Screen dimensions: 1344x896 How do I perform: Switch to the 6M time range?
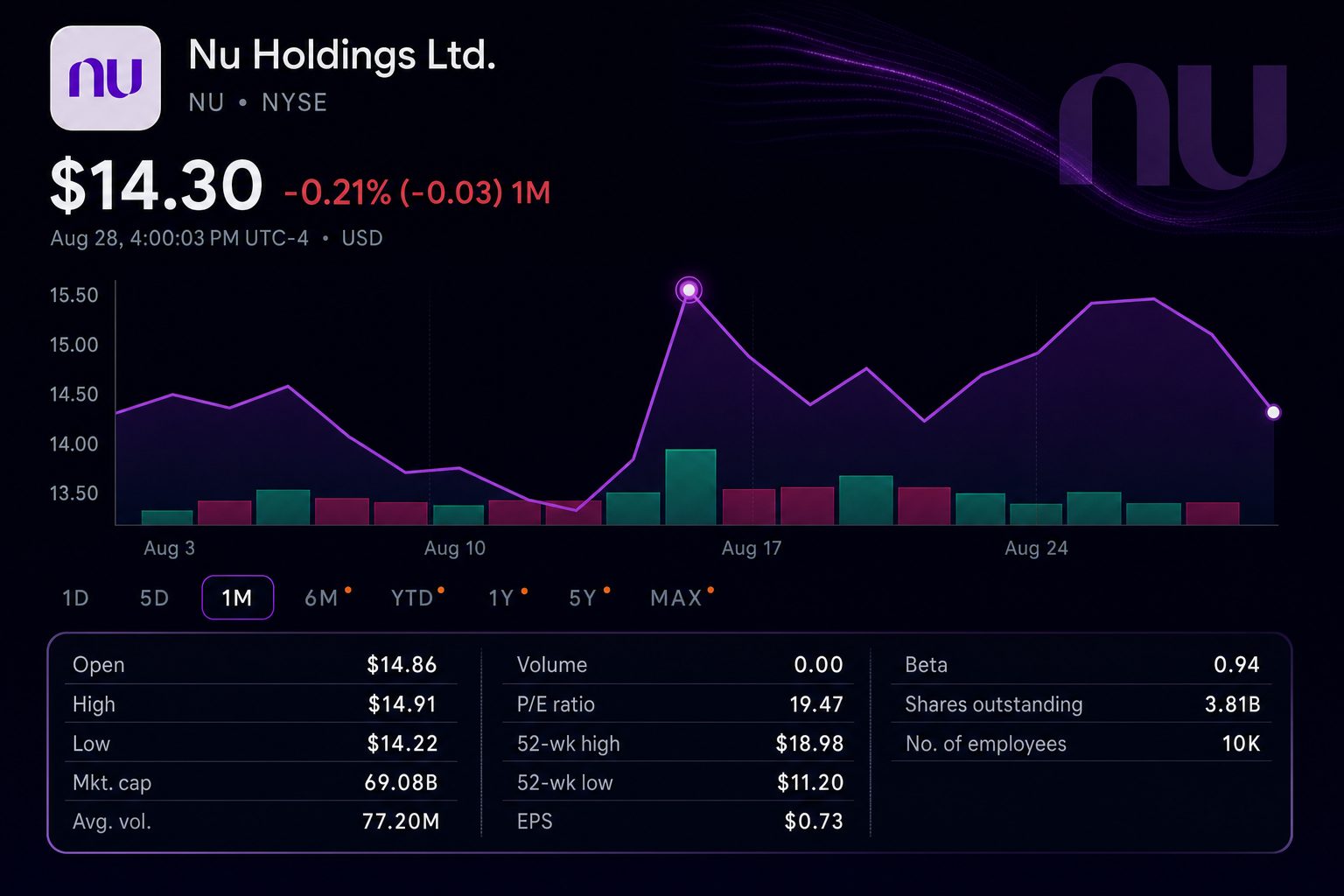click(322, 598)
